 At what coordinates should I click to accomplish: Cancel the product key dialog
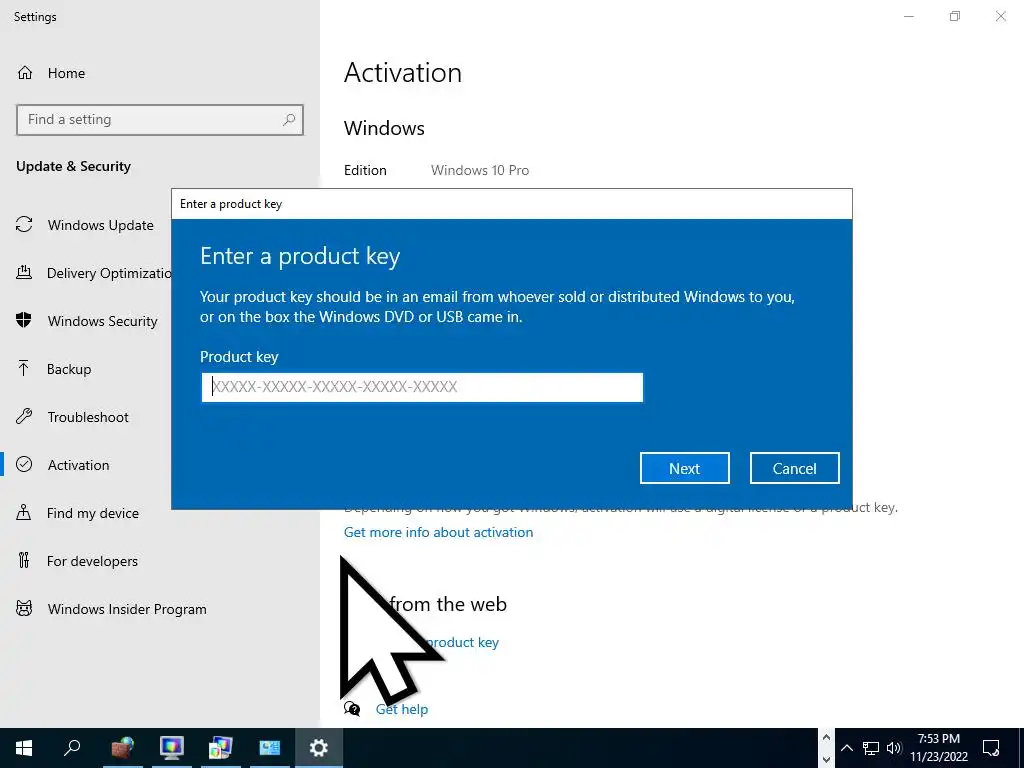[794, 468]
